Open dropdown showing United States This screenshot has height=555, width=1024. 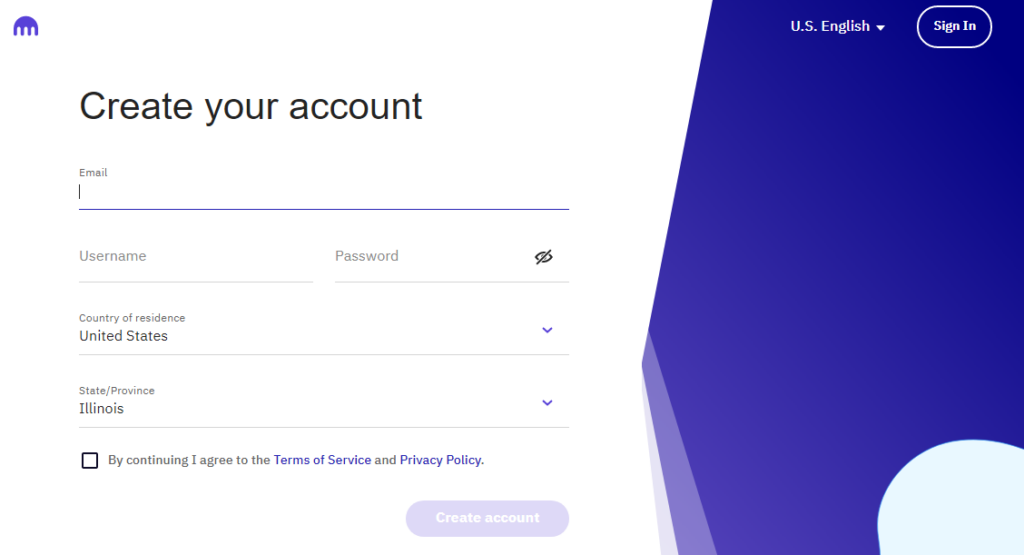300,336
